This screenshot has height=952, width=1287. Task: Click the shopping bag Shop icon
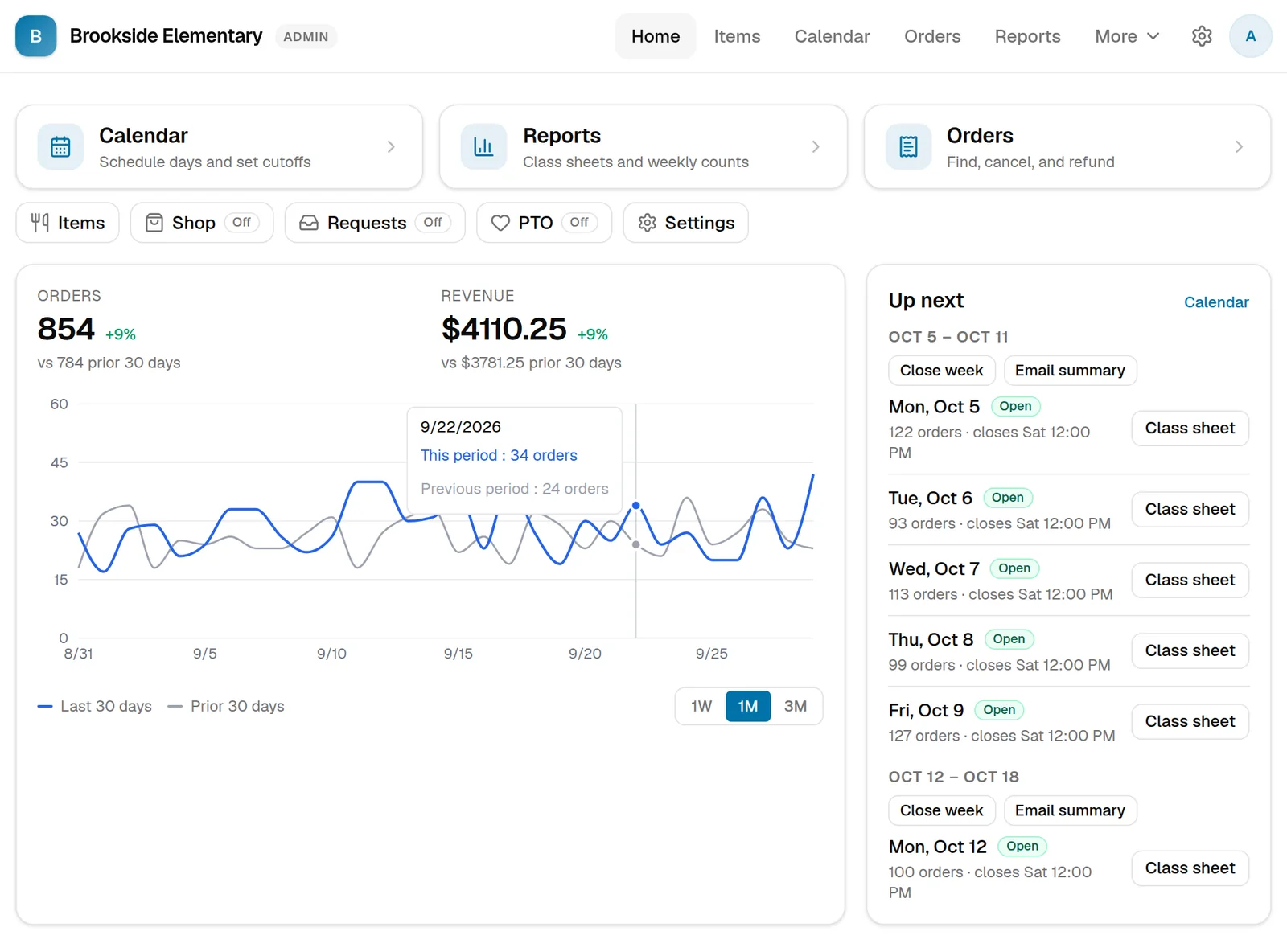[x=154, y=223]
